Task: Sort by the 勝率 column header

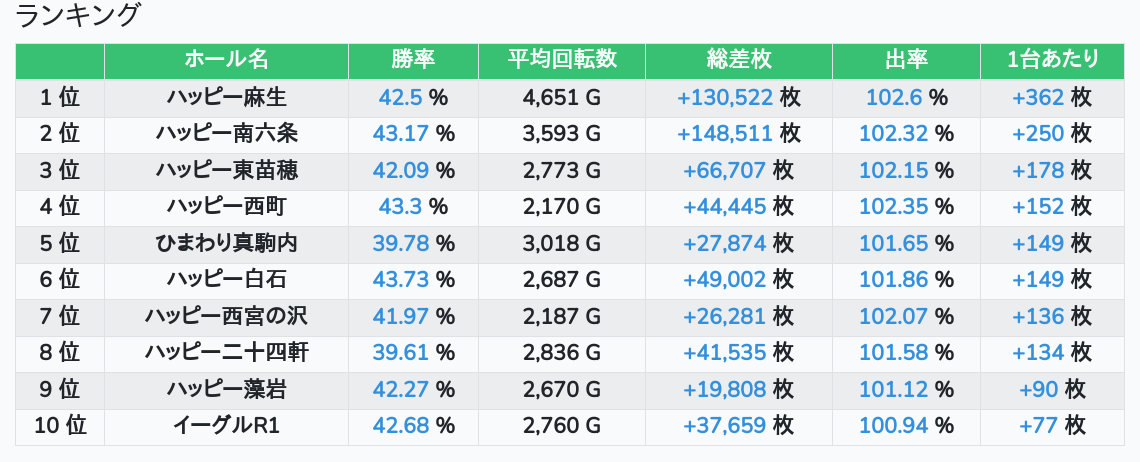Action: [x=413, y=60]
